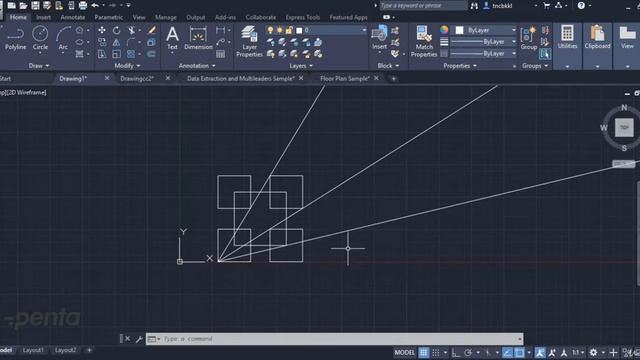Click Match Properties tool
Image resolution: width=640 pixels, height=360 pixels.
424,41
